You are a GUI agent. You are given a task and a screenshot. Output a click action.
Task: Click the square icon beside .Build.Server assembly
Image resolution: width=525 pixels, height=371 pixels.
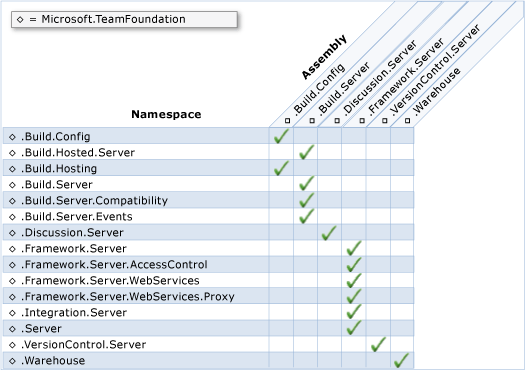point(312,121)
